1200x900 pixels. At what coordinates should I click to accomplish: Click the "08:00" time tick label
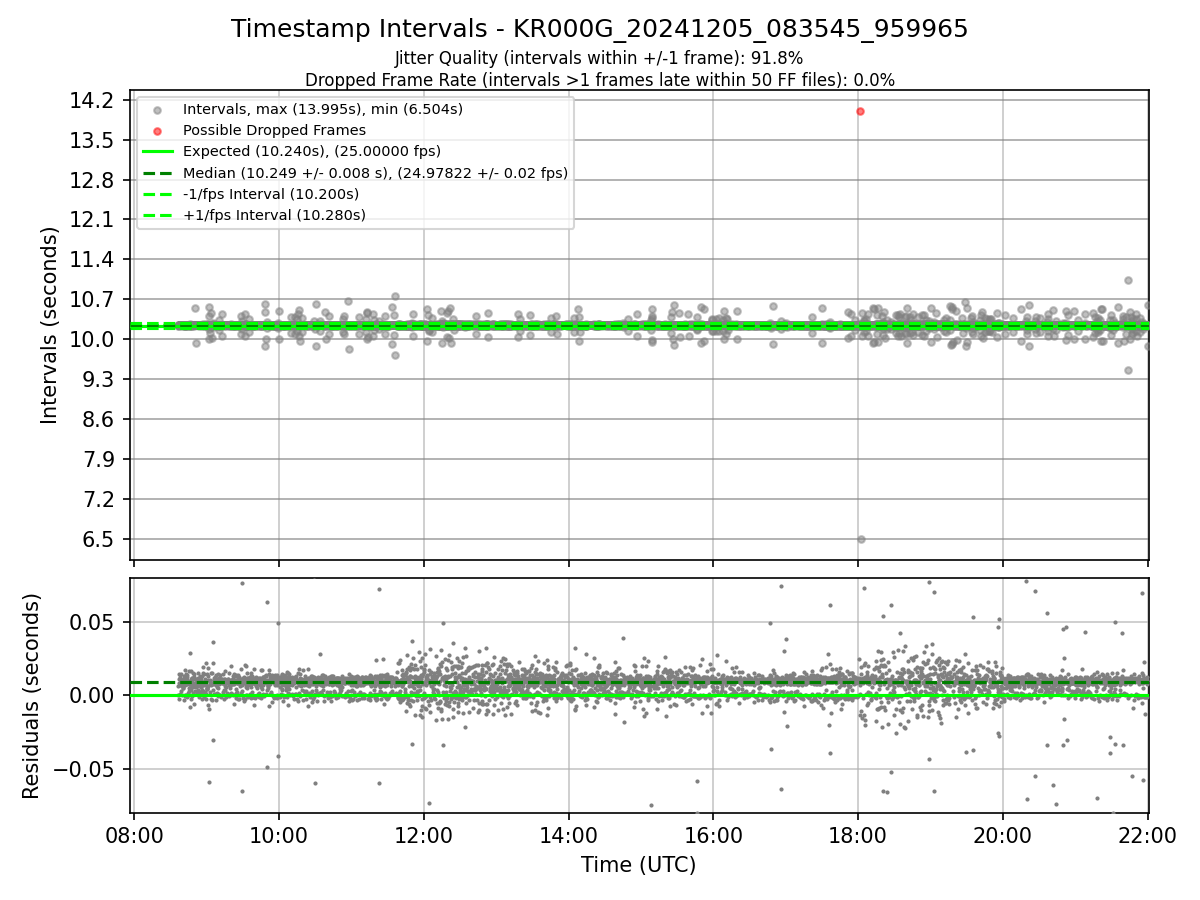(x=134, y=836)
